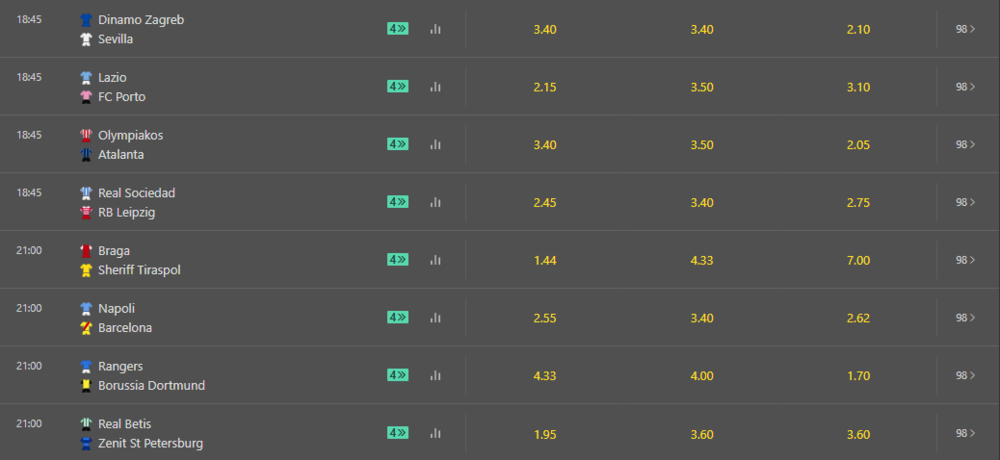Select away odds 7.00 for Sheriff Tiraspol

(858, 260)
